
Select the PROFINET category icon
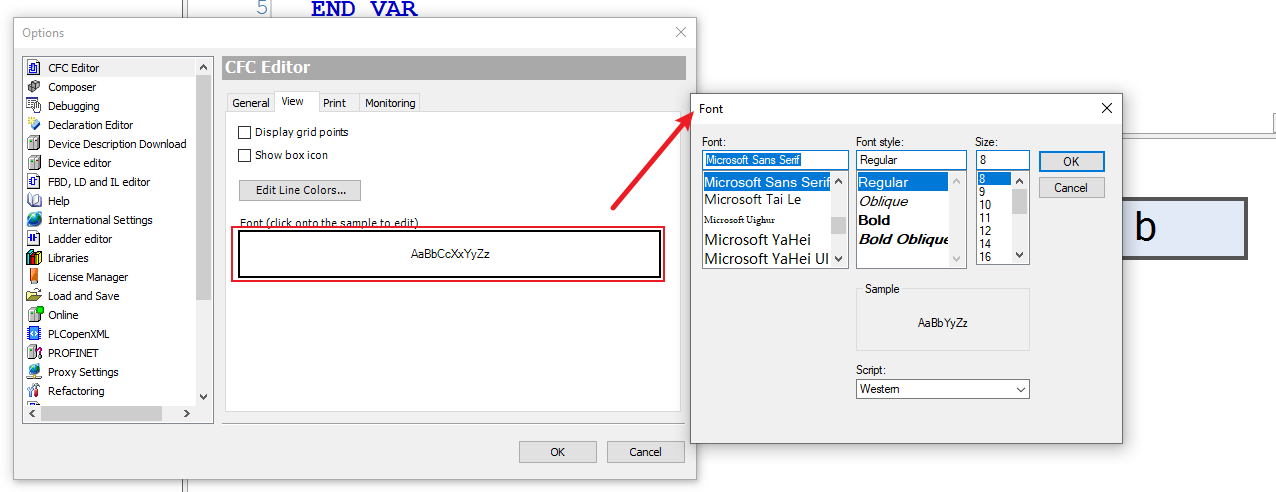point(34,353)
